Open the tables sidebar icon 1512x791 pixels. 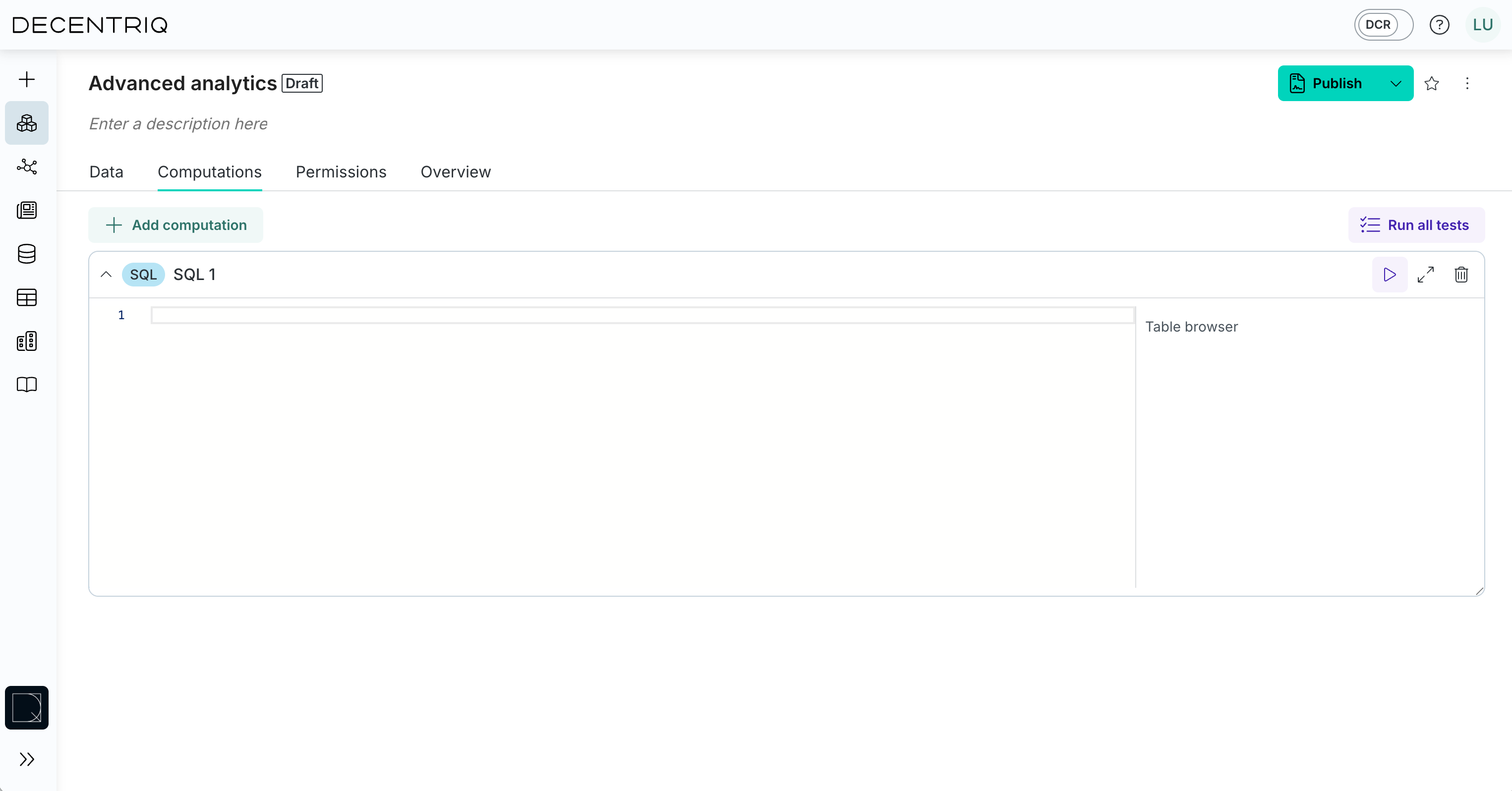click(26, 297)
